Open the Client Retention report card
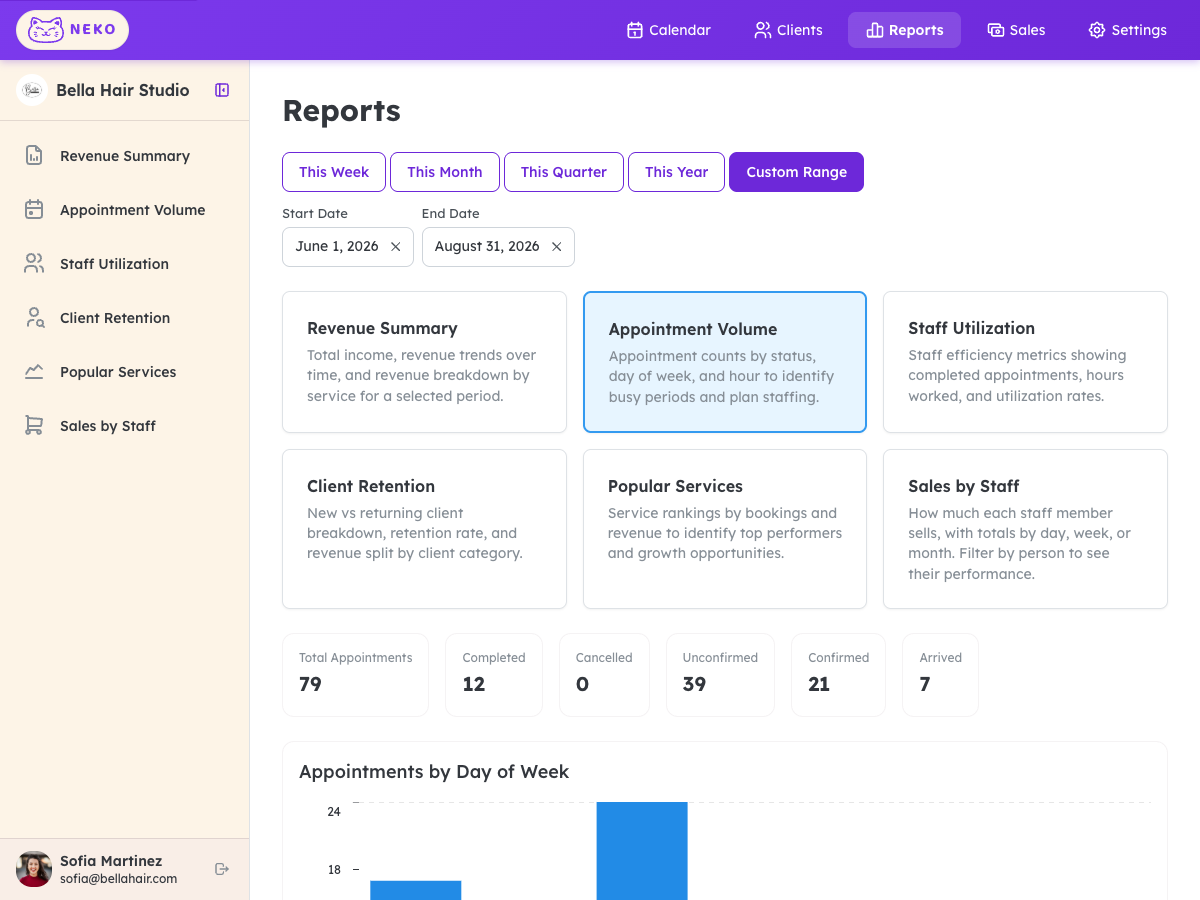The width and height of the screenshot is (1200, 900). pyautogui.click(x=424, y=529)
